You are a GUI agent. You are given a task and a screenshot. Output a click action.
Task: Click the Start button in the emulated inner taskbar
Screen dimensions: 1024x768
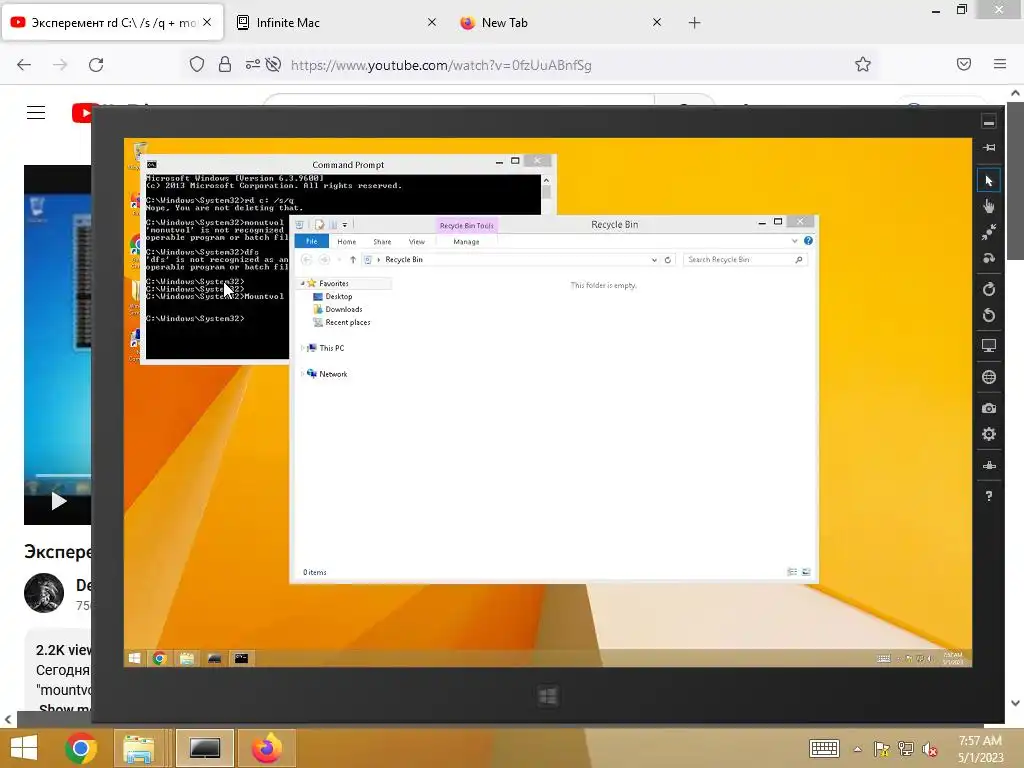point(135,658)
